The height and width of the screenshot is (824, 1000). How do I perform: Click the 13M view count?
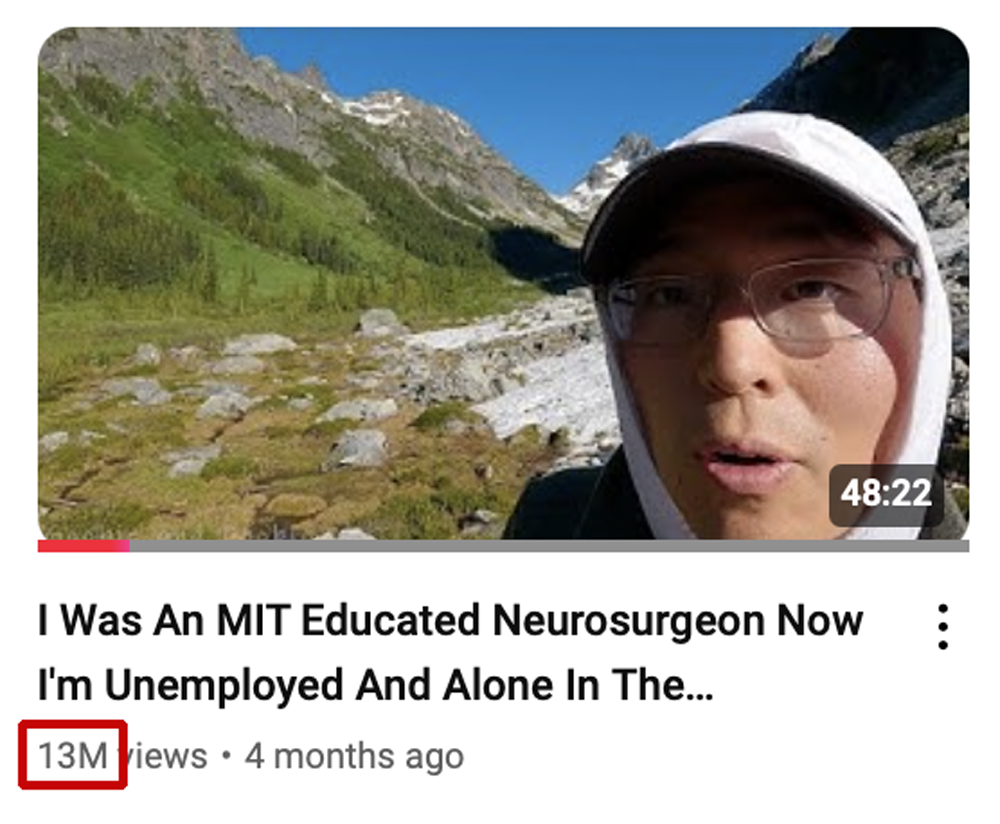pyautogui.click(x=73, y=756)
